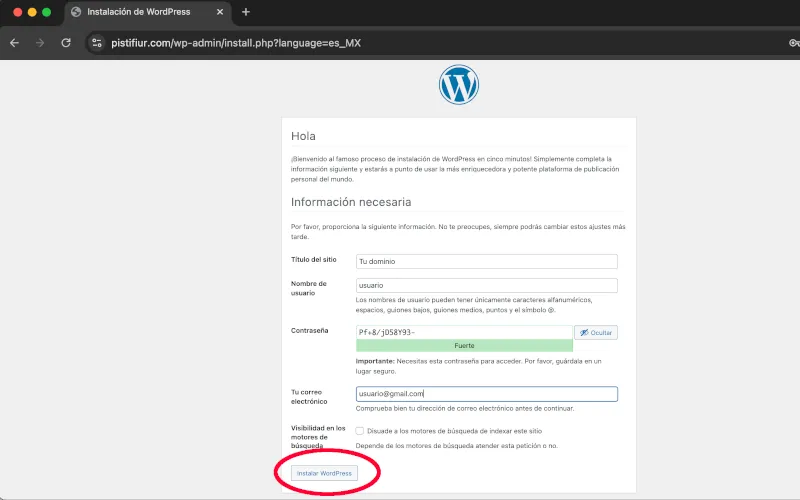Click the Título del sitio label
The image size is (800, 500).
pos(313,260)
